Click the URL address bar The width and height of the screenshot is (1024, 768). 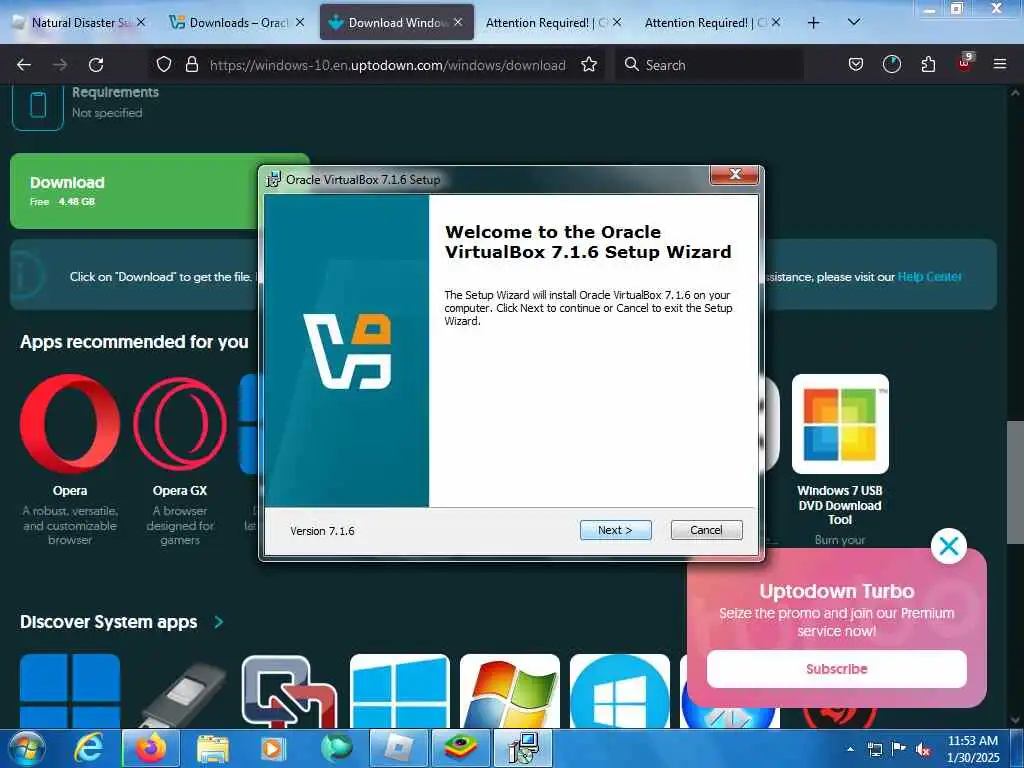387,65
